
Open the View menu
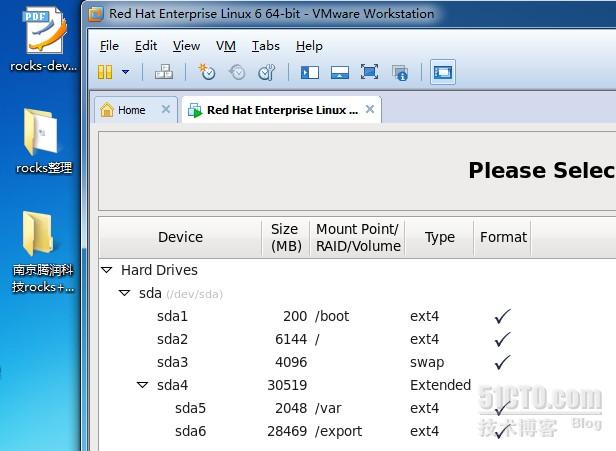click(186, 46)
